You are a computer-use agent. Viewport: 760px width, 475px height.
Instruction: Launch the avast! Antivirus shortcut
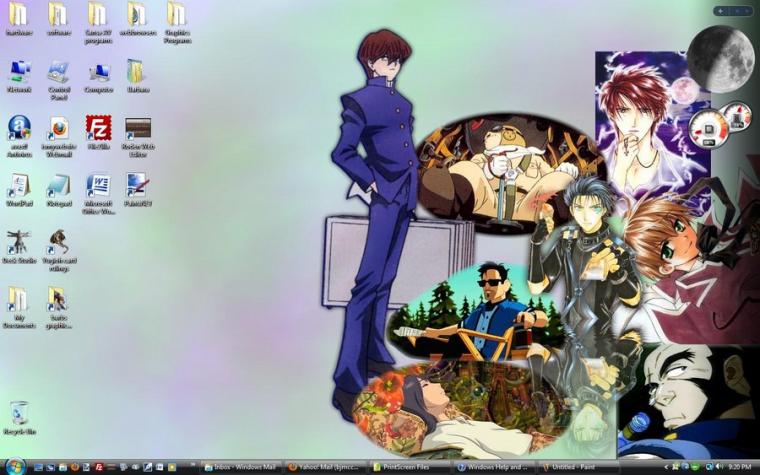tap(19, 137)
